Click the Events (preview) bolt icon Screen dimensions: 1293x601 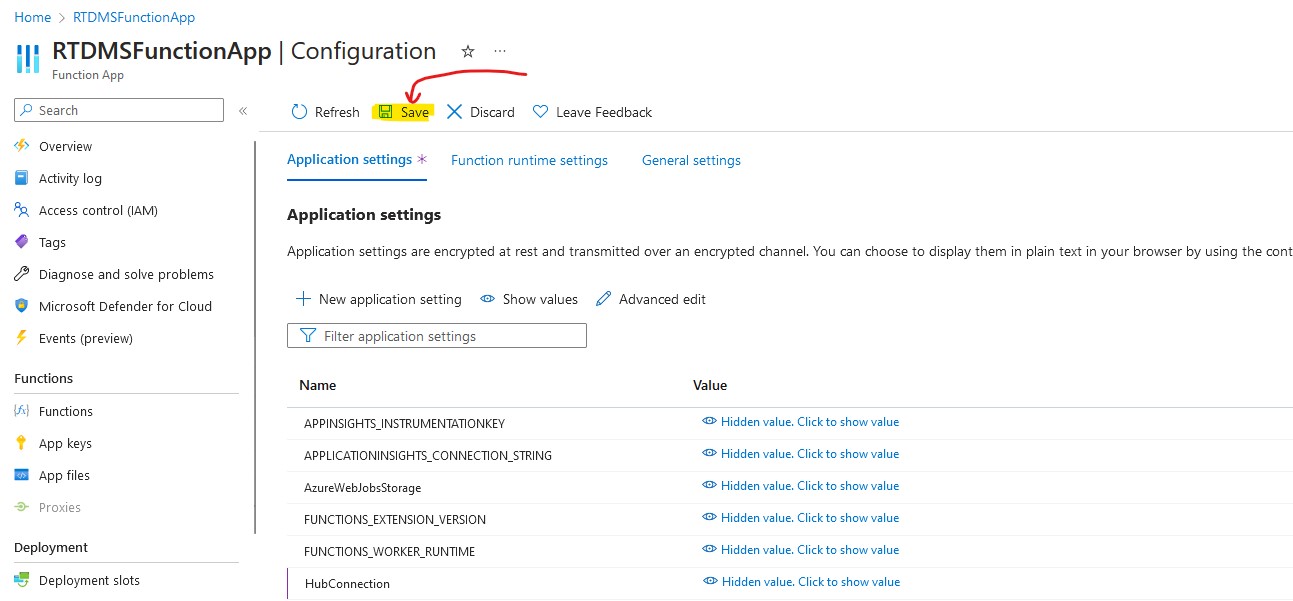[x=22, y=338]
